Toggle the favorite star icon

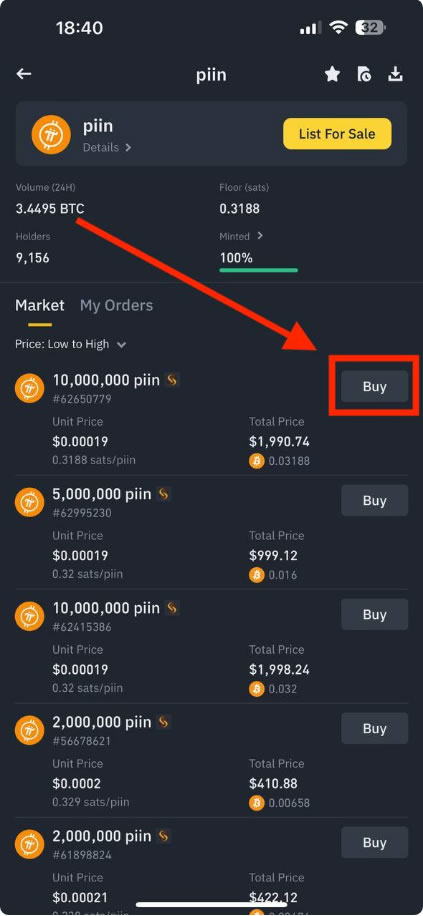coord(332,74)
